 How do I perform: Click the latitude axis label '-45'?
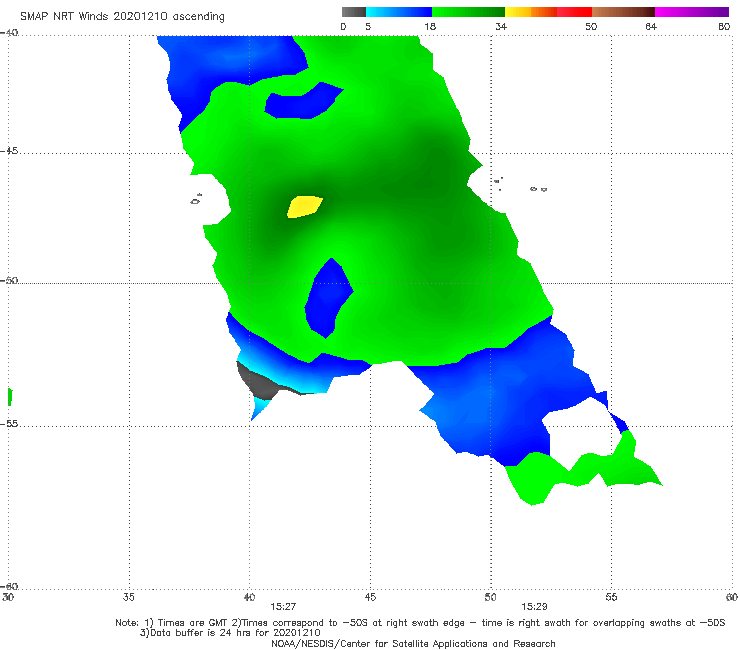9,151
